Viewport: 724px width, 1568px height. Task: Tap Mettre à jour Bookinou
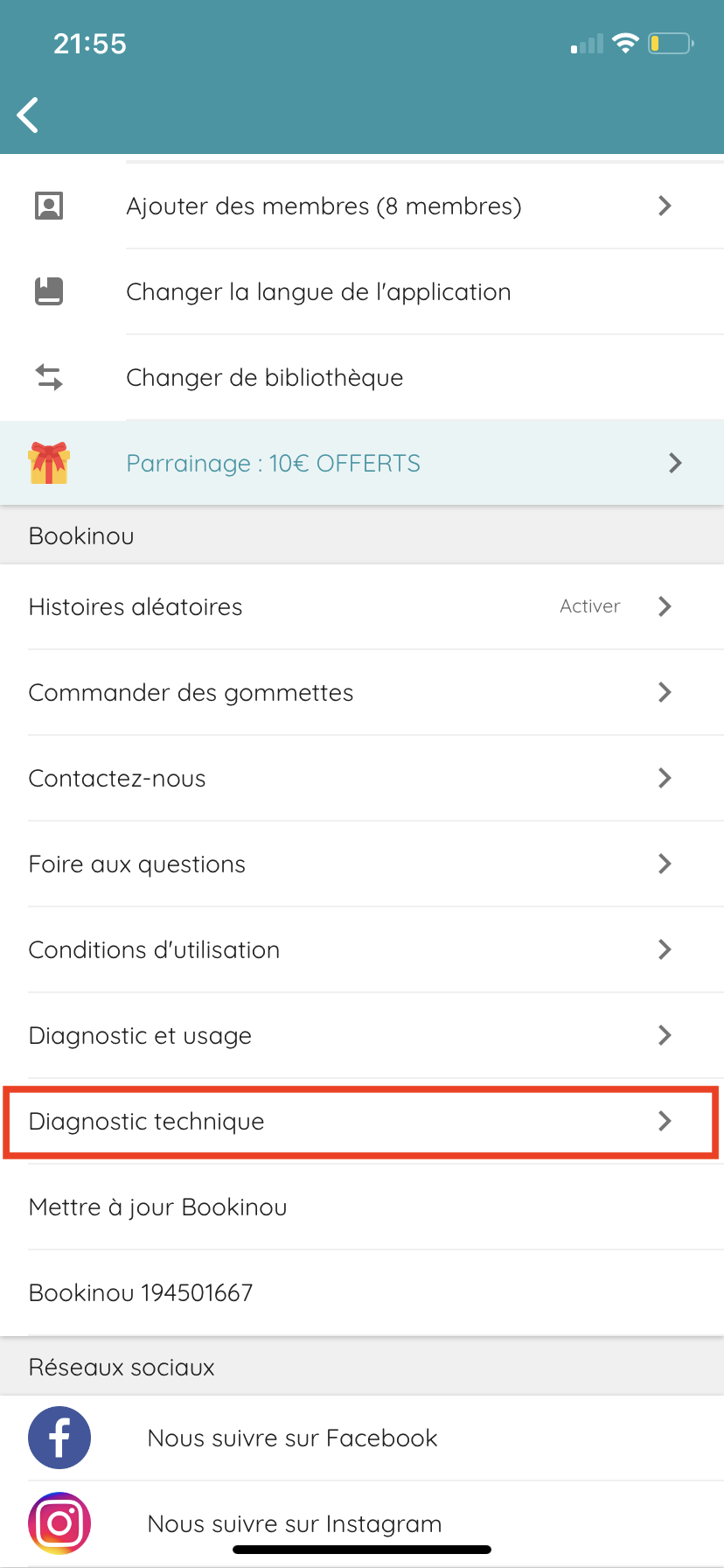(x=362, y=1207)
